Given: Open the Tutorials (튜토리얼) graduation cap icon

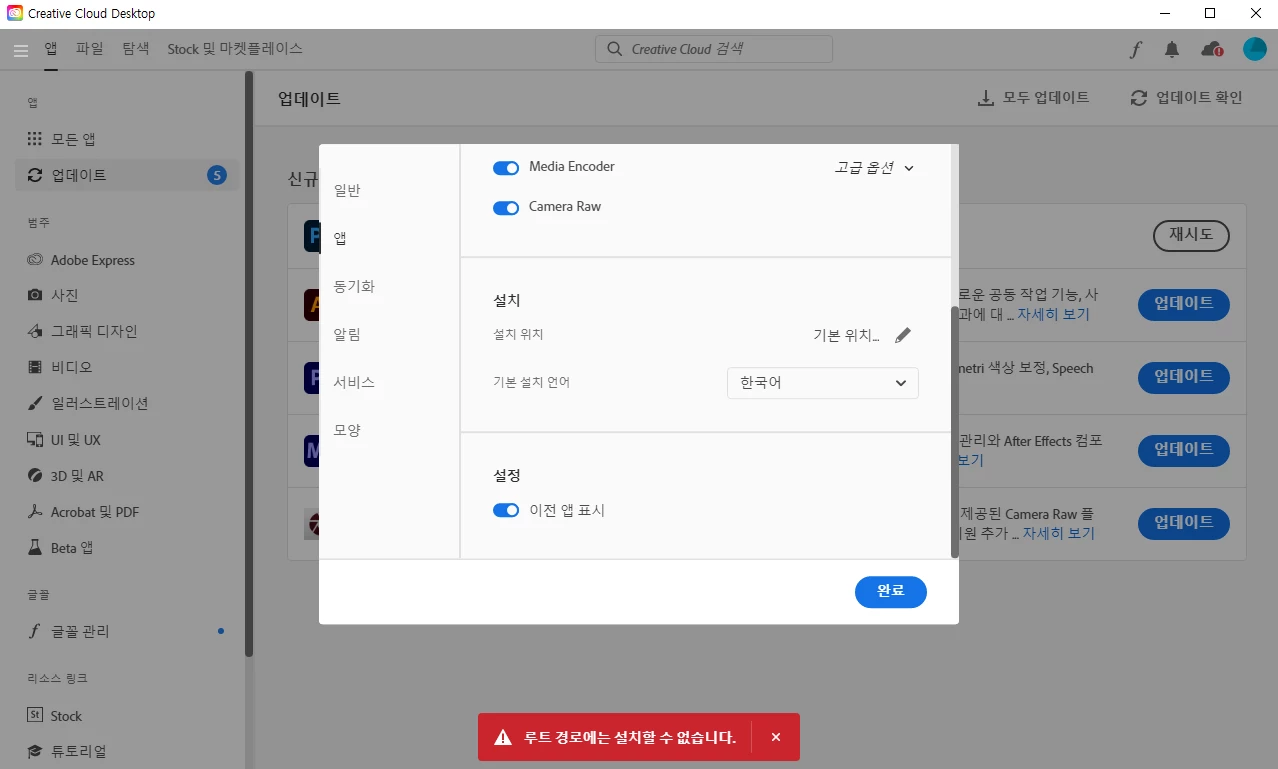Looking at the screenshot, I should coord(35,751).
